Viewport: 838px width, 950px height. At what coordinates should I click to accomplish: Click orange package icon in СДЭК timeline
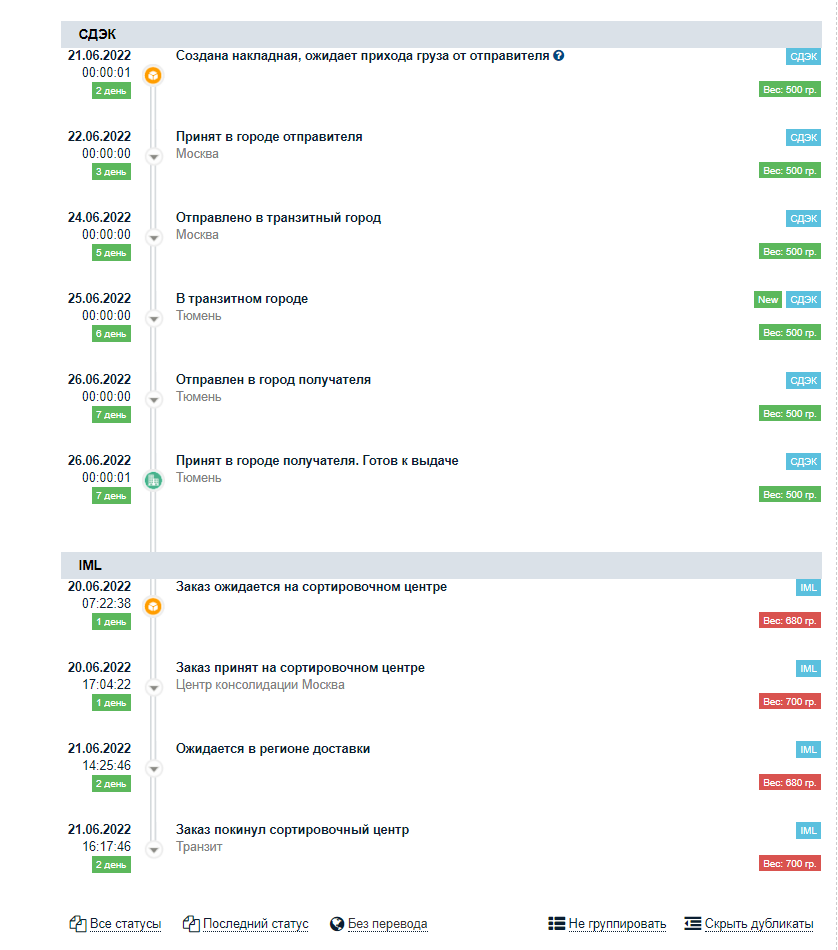point(153,76)
